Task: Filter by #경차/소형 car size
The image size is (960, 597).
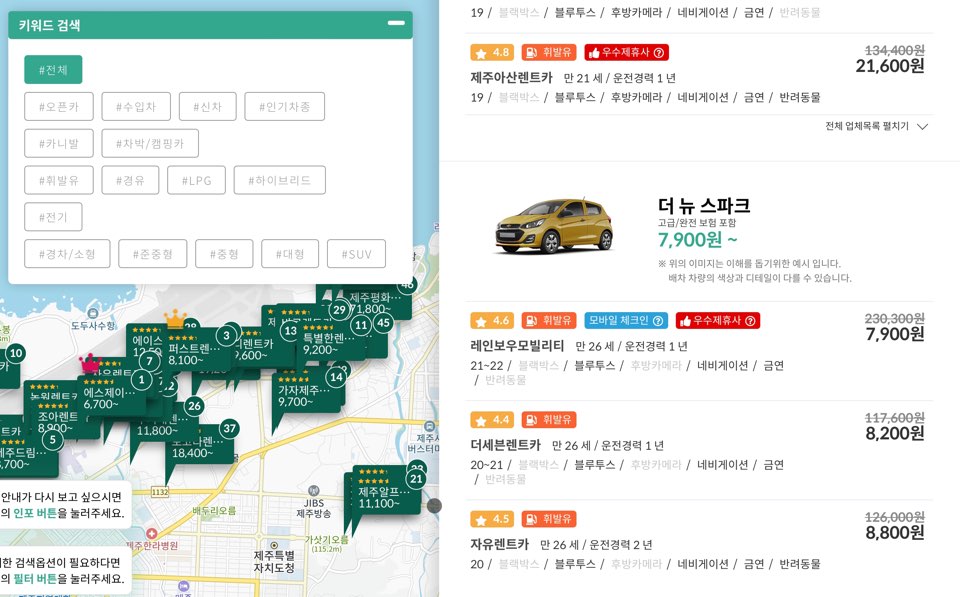Action: (x=67, y=253)
